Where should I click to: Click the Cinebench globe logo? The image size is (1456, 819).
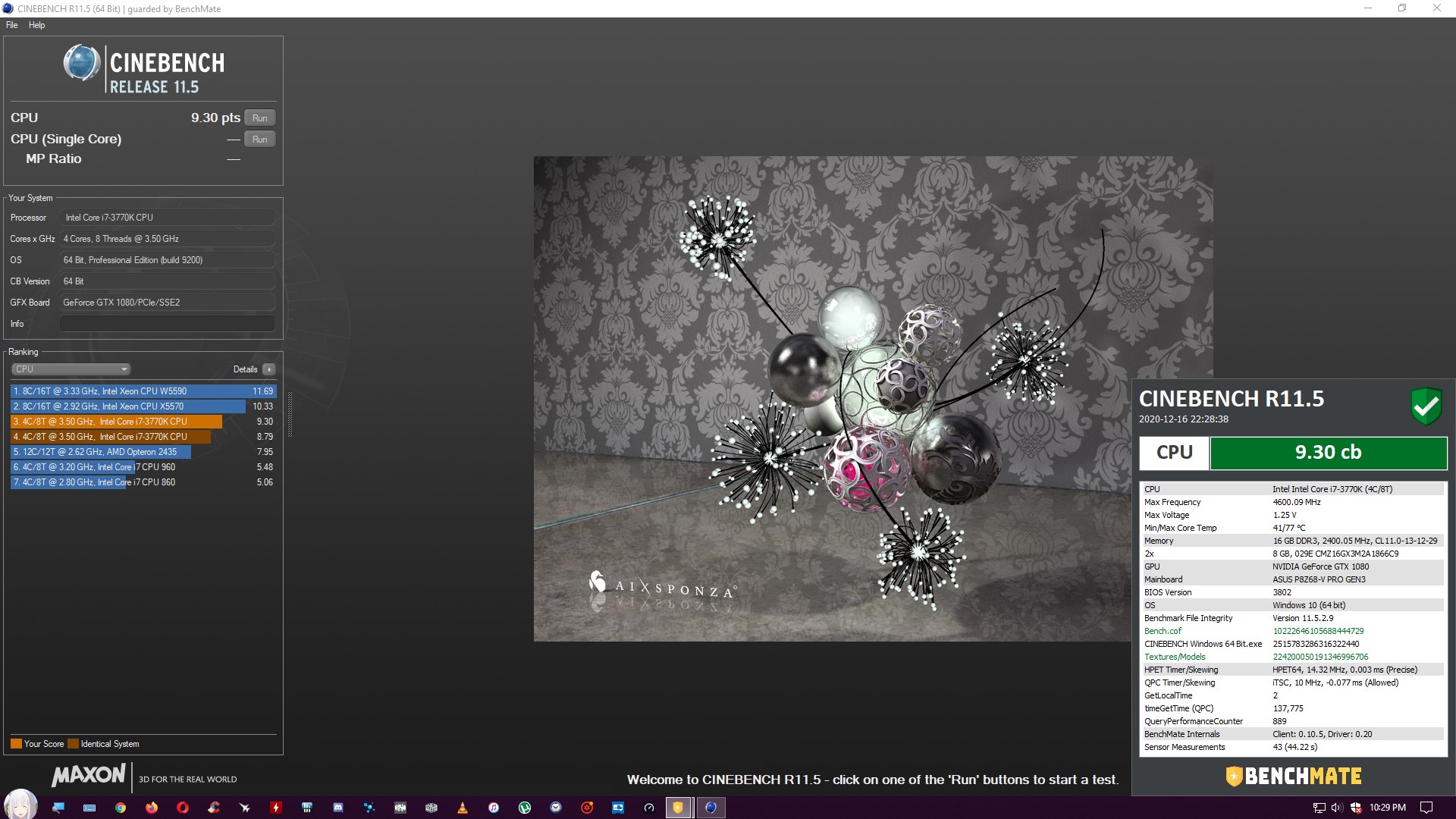(x=82, y=64)
